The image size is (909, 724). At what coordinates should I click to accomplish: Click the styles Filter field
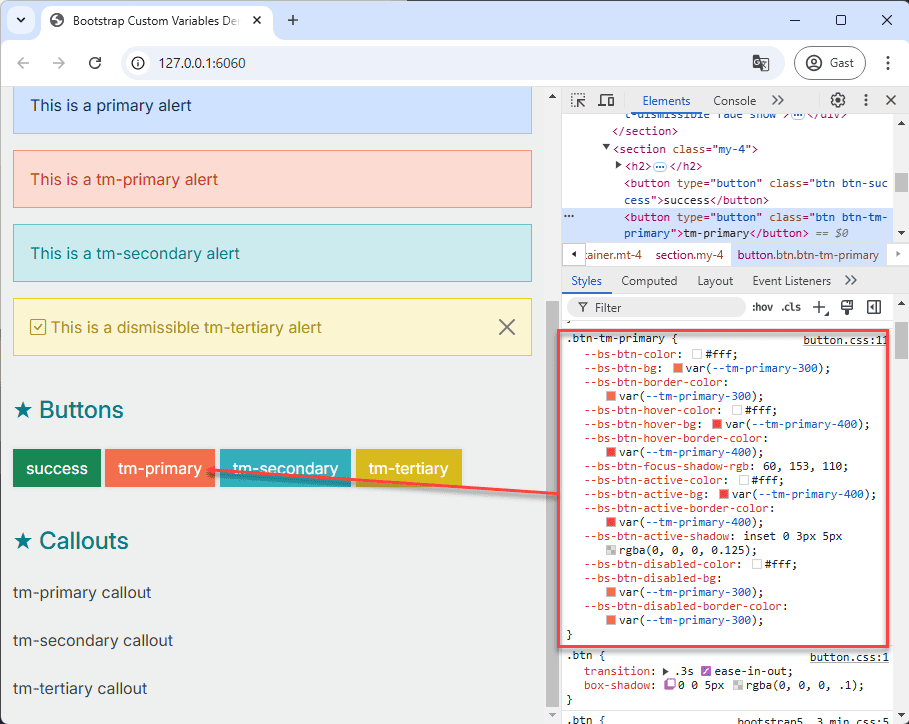tap(656, 307)
